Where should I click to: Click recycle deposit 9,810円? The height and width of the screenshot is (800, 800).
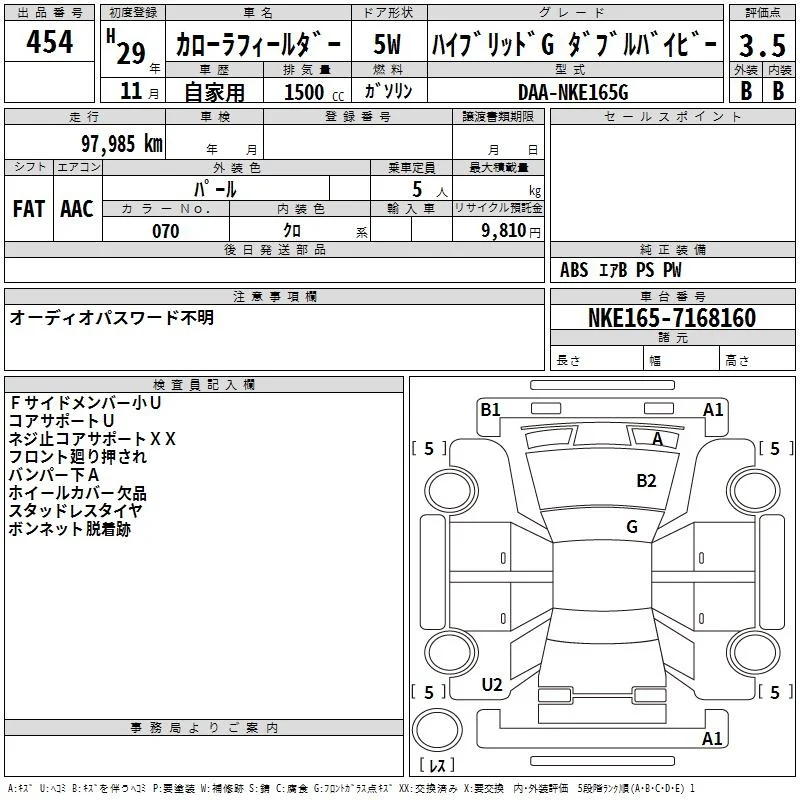point(511,231)
